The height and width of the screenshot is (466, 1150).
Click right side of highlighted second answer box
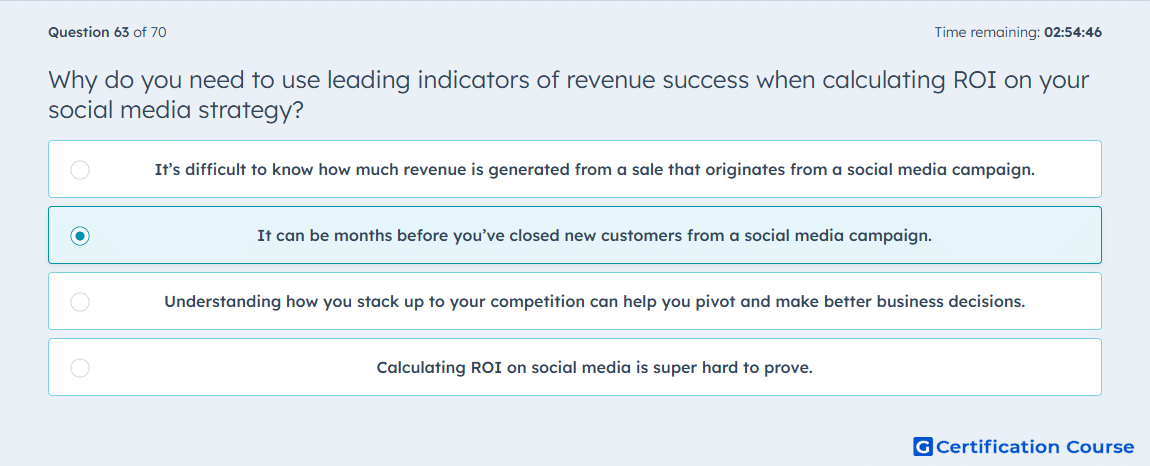tap(1027, 236)
